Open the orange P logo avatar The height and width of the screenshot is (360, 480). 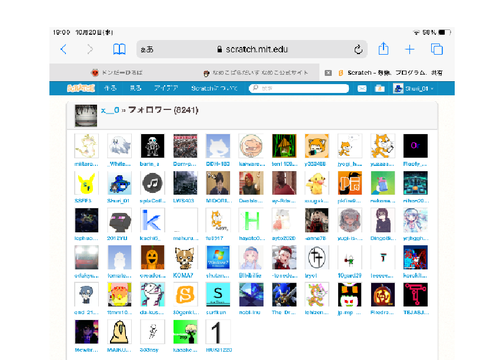pyautogui.click(x=350, y=183)
